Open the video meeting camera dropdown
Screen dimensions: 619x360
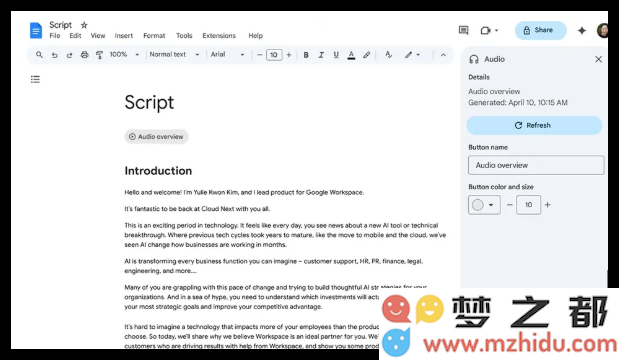point(489,30)
